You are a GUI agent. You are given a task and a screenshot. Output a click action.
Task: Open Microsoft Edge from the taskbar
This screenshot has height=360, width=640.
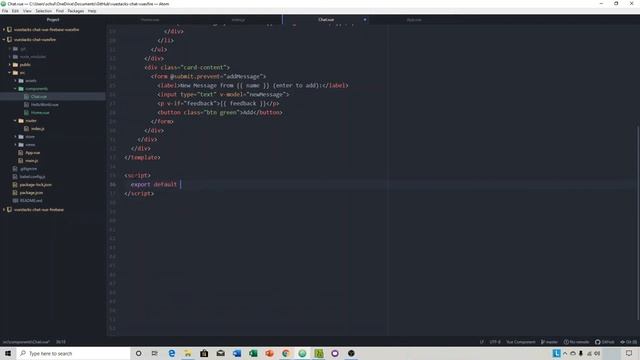pos(171,353)
